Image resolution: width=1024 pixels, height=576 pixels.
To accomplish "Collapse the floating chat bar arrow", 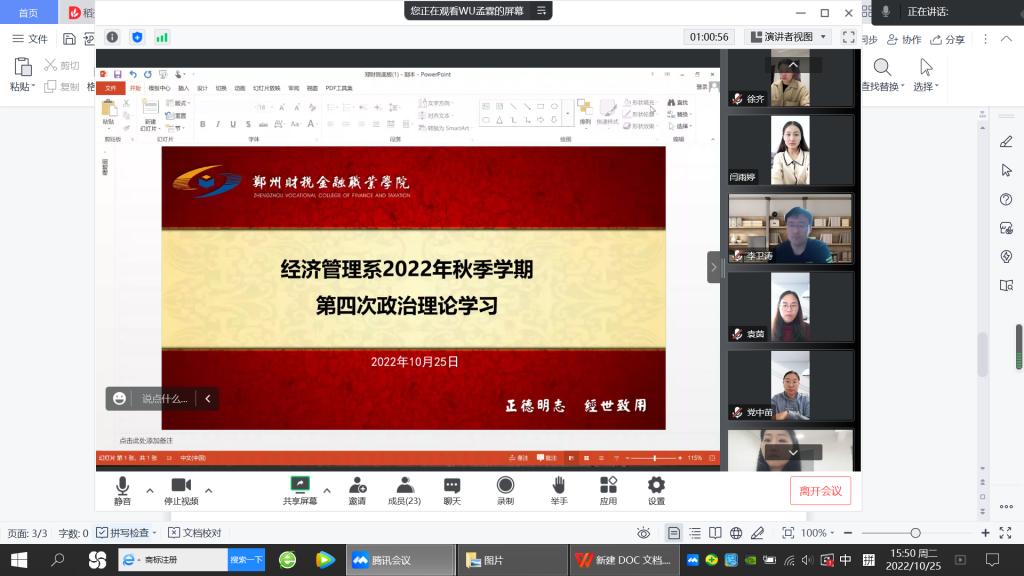I will 208,398.
